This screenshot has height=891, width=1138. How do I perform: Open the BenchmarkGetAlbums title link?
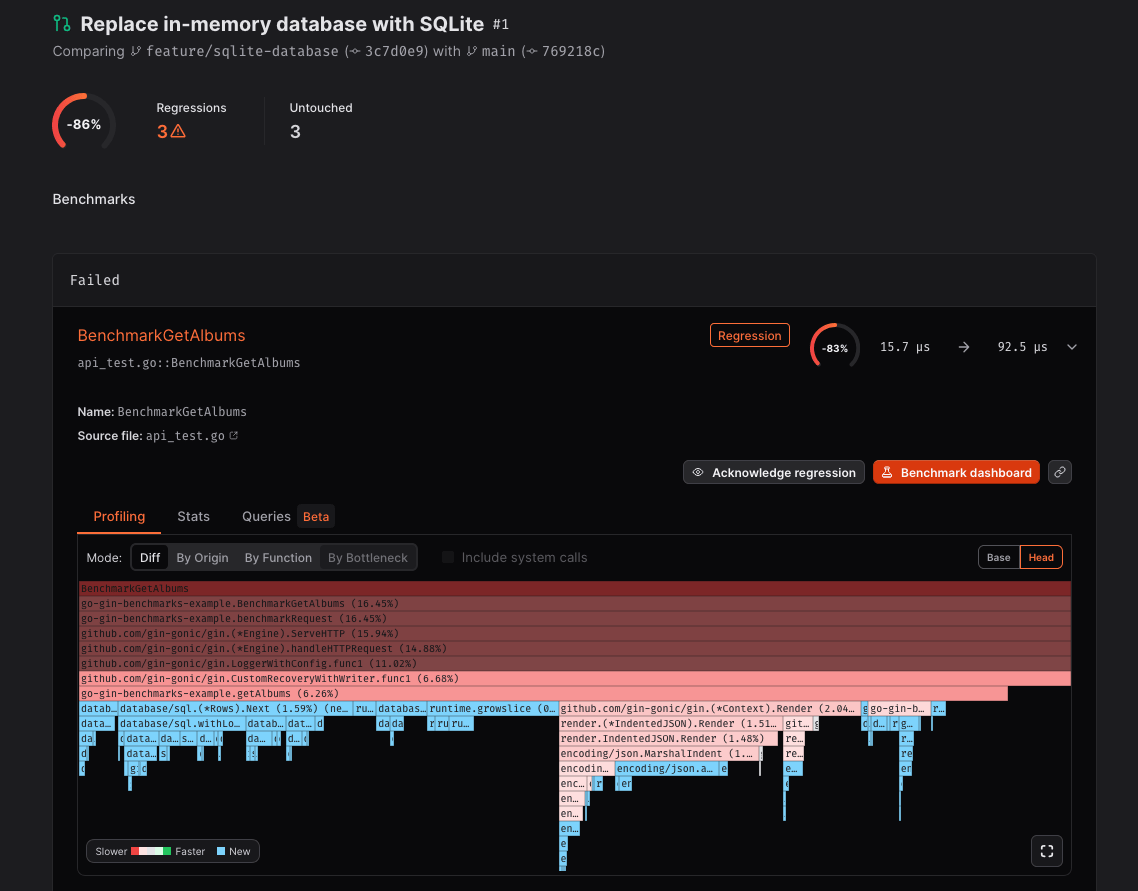click(x=161, y=335)
